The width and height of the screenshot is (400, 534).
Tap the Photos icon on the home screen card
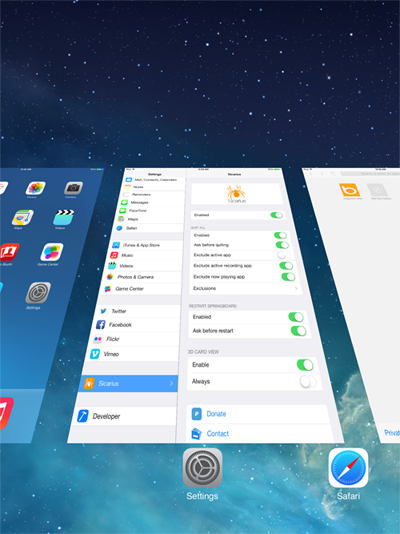tap(35, 188)
